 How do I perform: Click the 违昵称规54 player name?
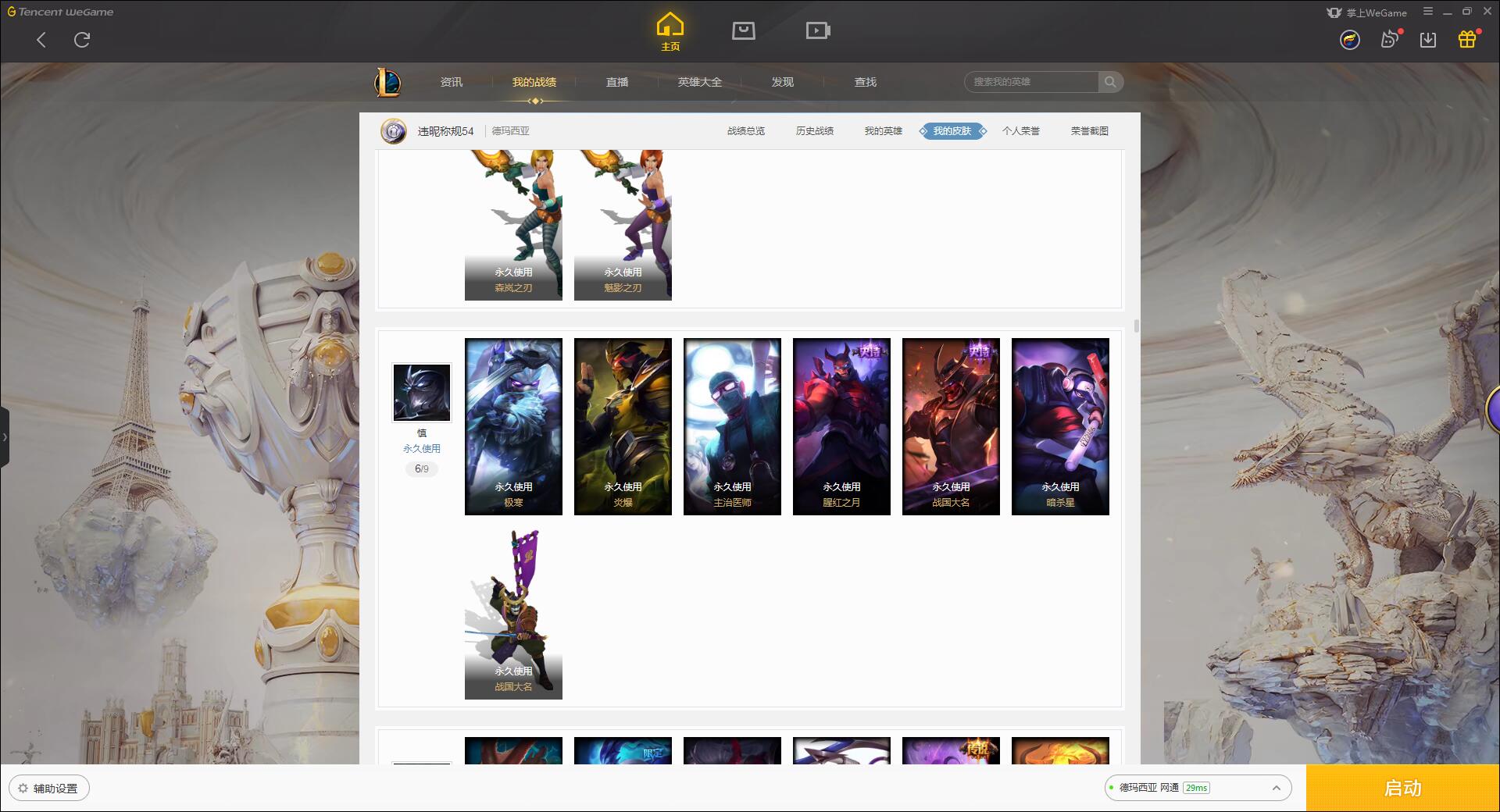pos(445,131)
